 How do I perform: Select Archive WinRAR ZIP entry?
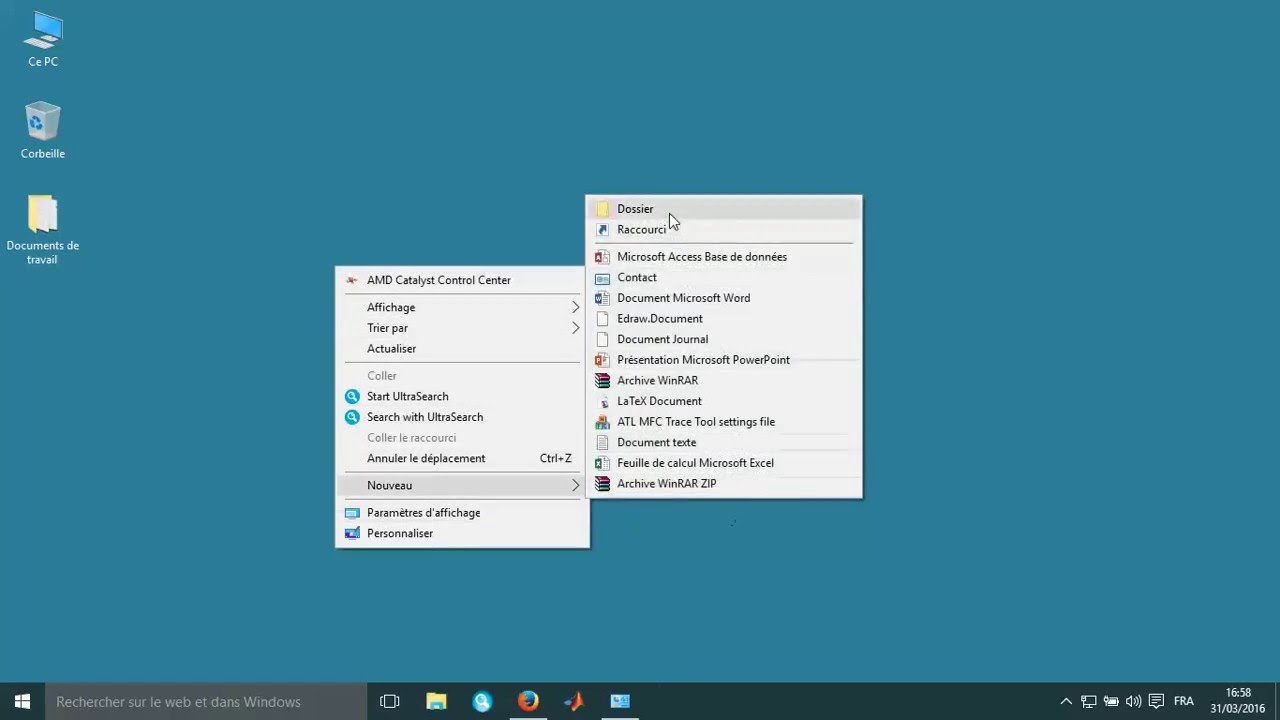(723, 484)
